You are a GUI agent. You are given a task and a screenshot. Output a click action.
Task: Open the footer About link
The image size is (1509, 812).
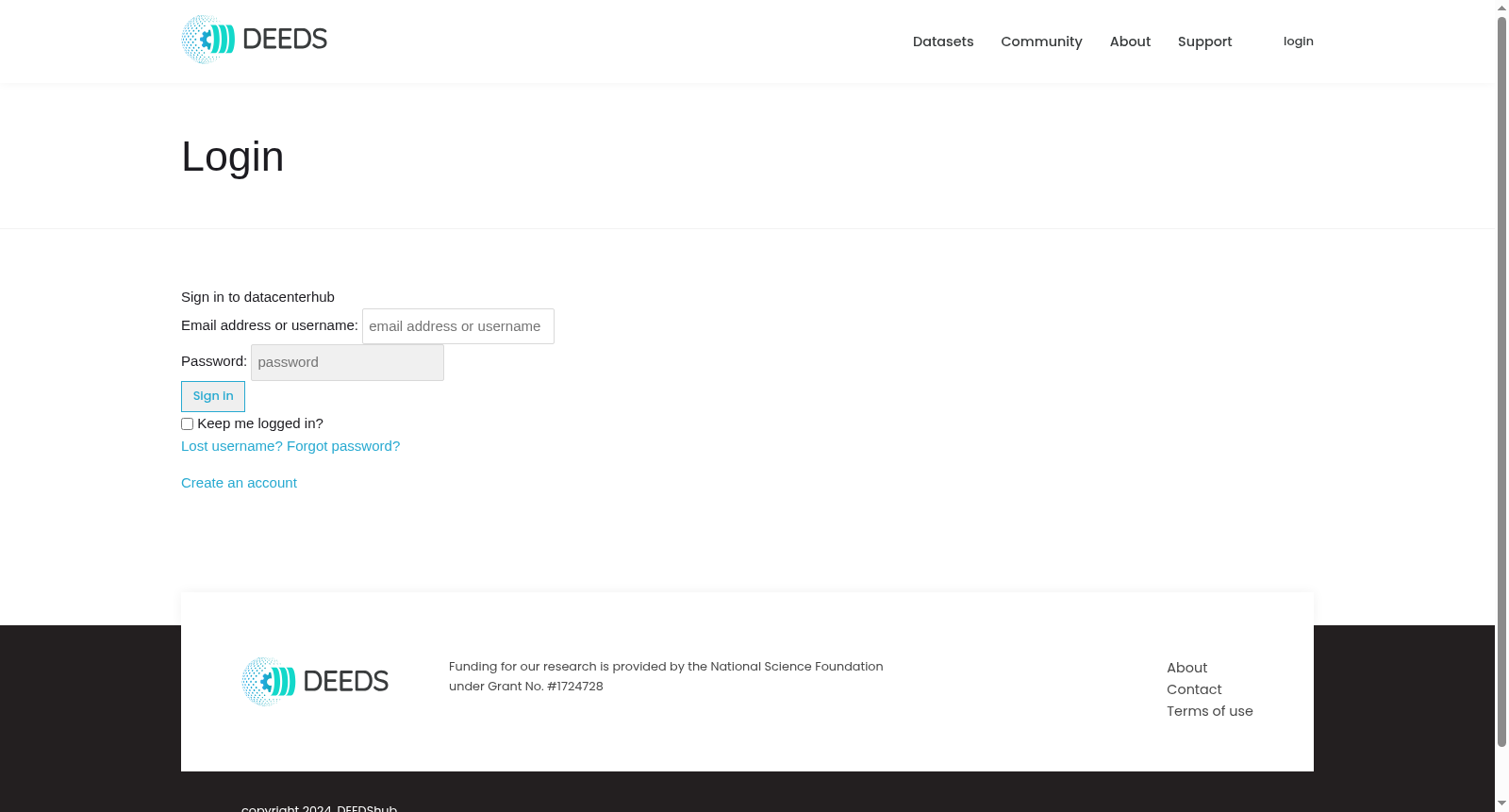click(x=1186, y=668)
